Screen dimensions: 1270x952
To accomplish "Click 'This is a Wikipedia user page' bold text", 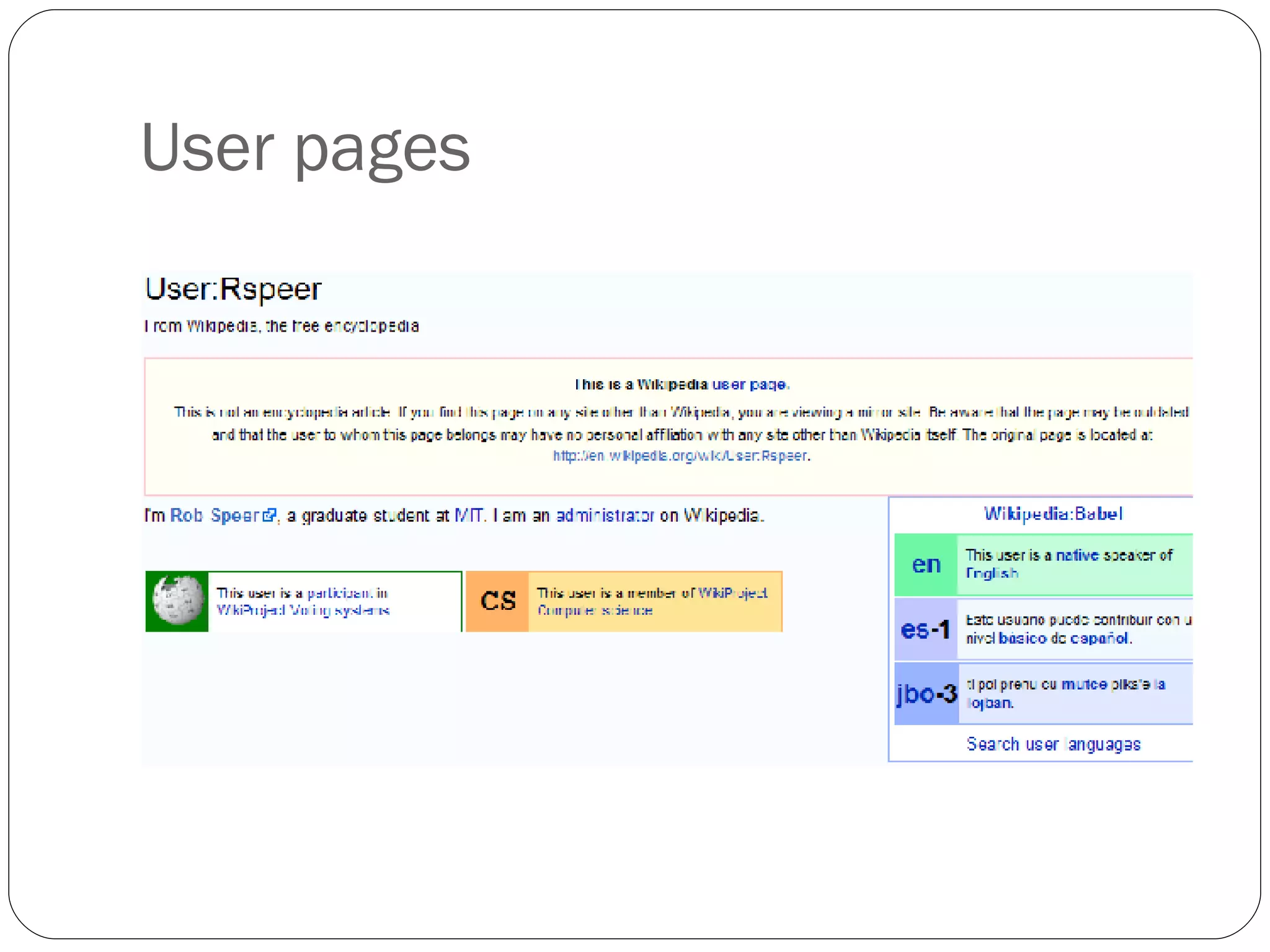I will click(x=682, y=385).
